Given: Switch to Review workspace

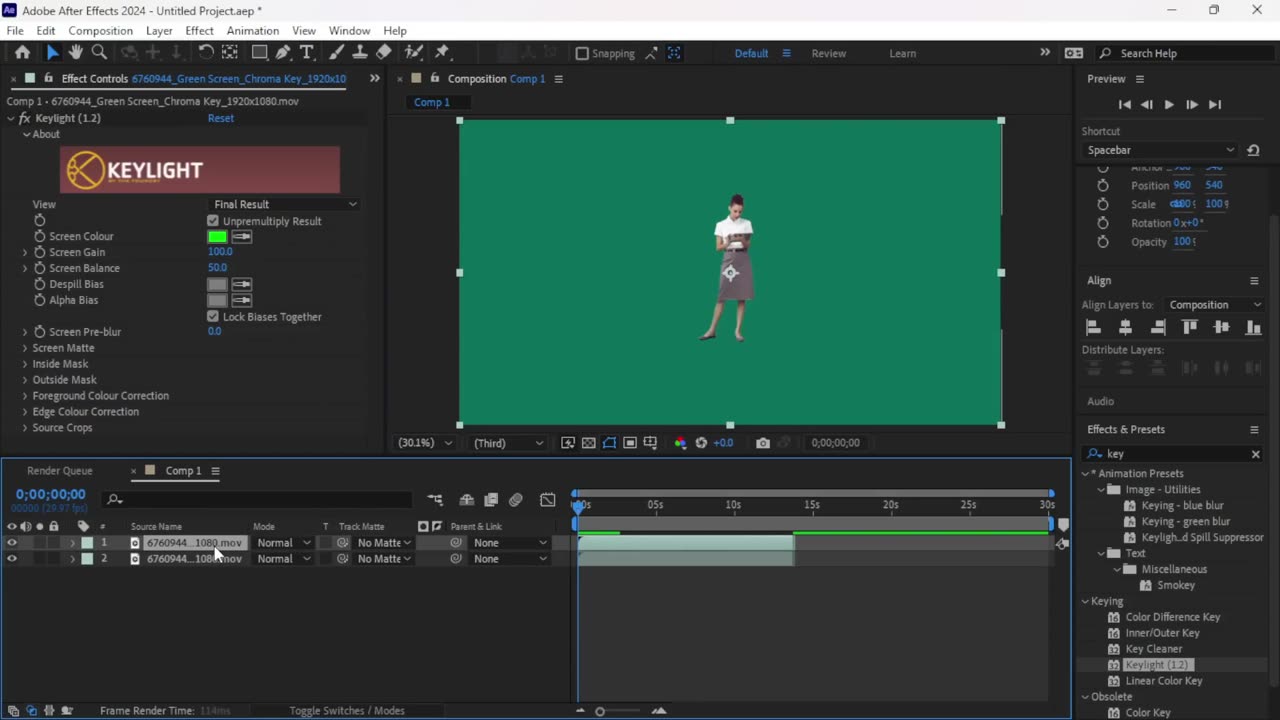Looking at the screenshot, I should point(828,54).
